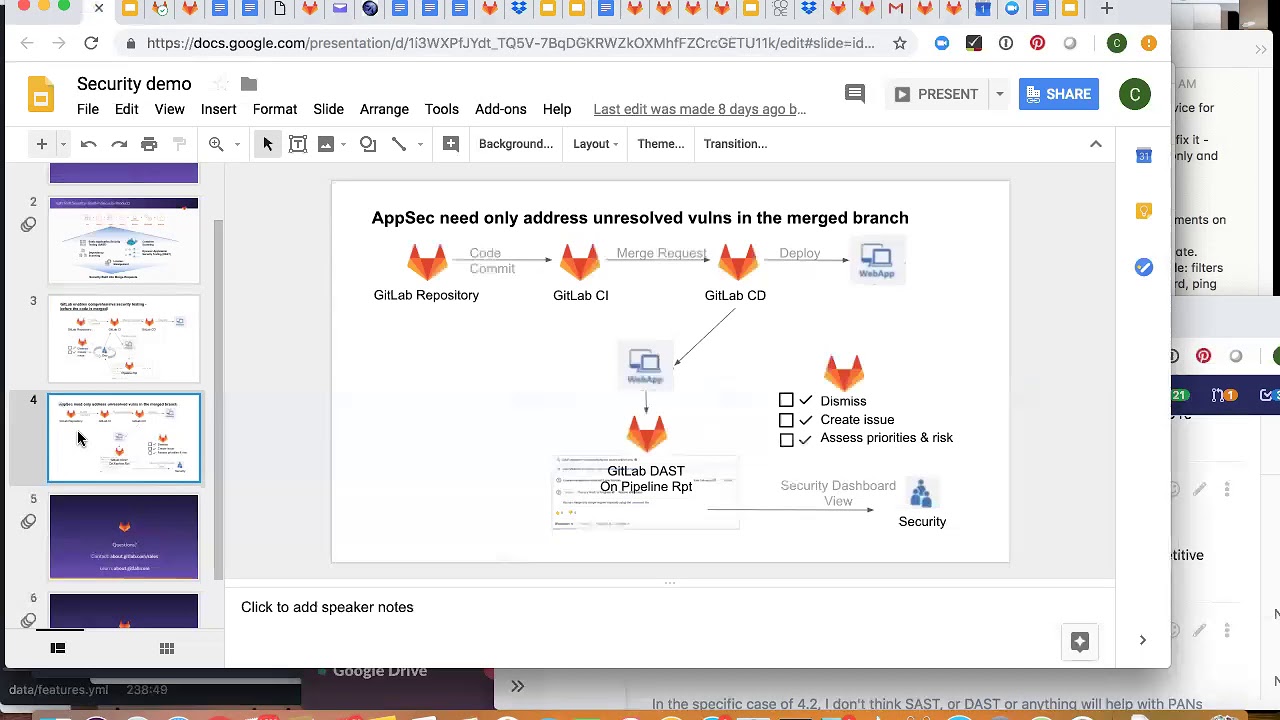Open the Edit menu
1280x720 pixels.
(x=126, y=109)
